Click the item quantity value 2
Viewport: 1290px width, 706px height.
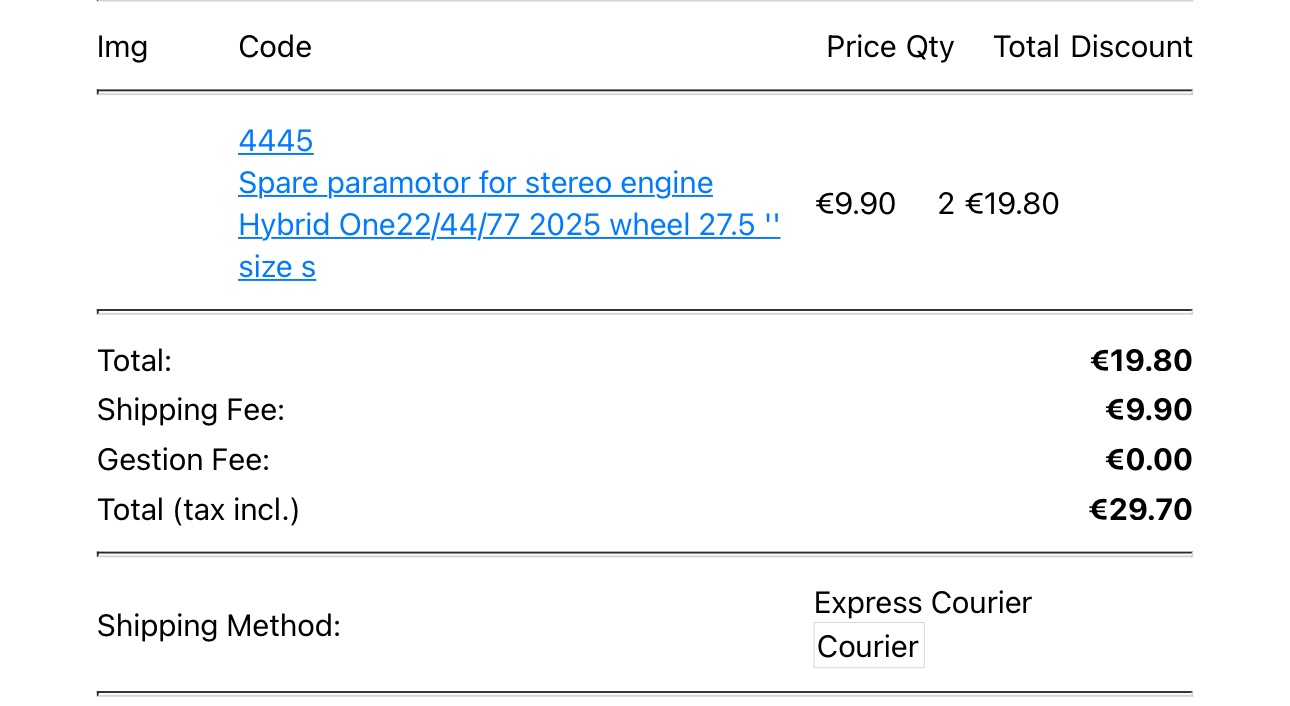click(946, 204)
